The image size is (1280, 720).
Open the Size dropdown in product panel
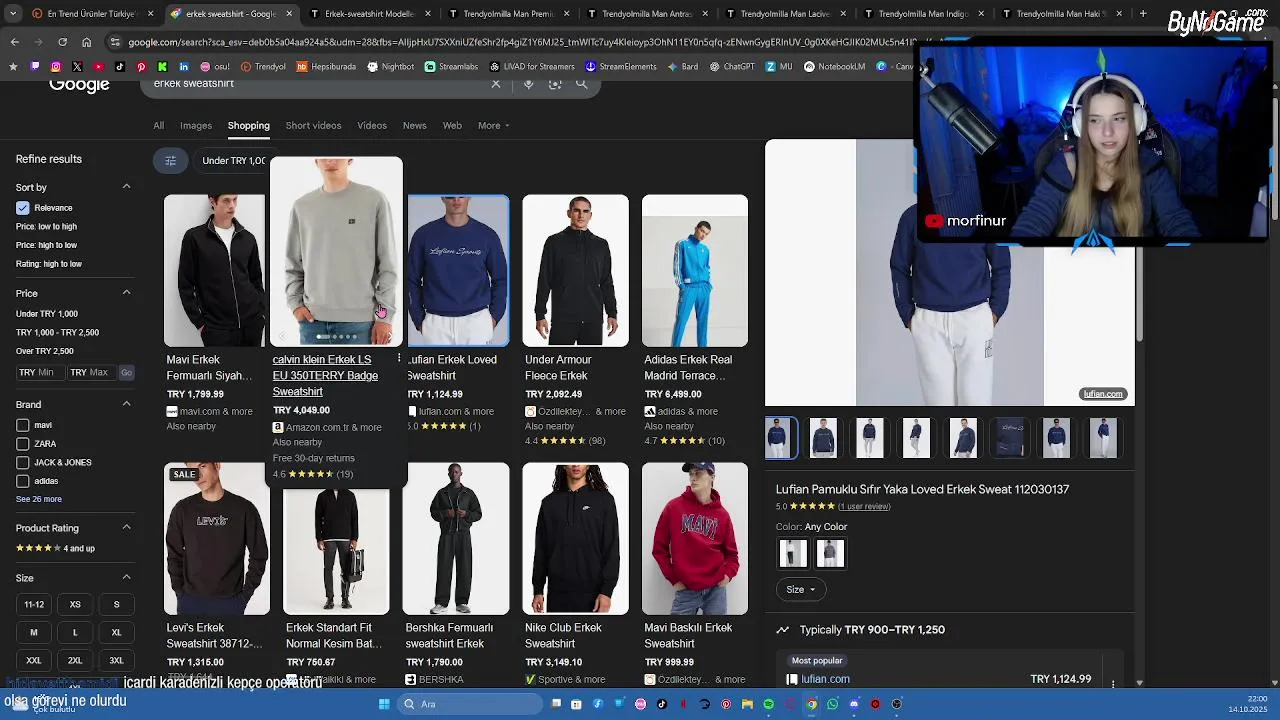point(800,589)
